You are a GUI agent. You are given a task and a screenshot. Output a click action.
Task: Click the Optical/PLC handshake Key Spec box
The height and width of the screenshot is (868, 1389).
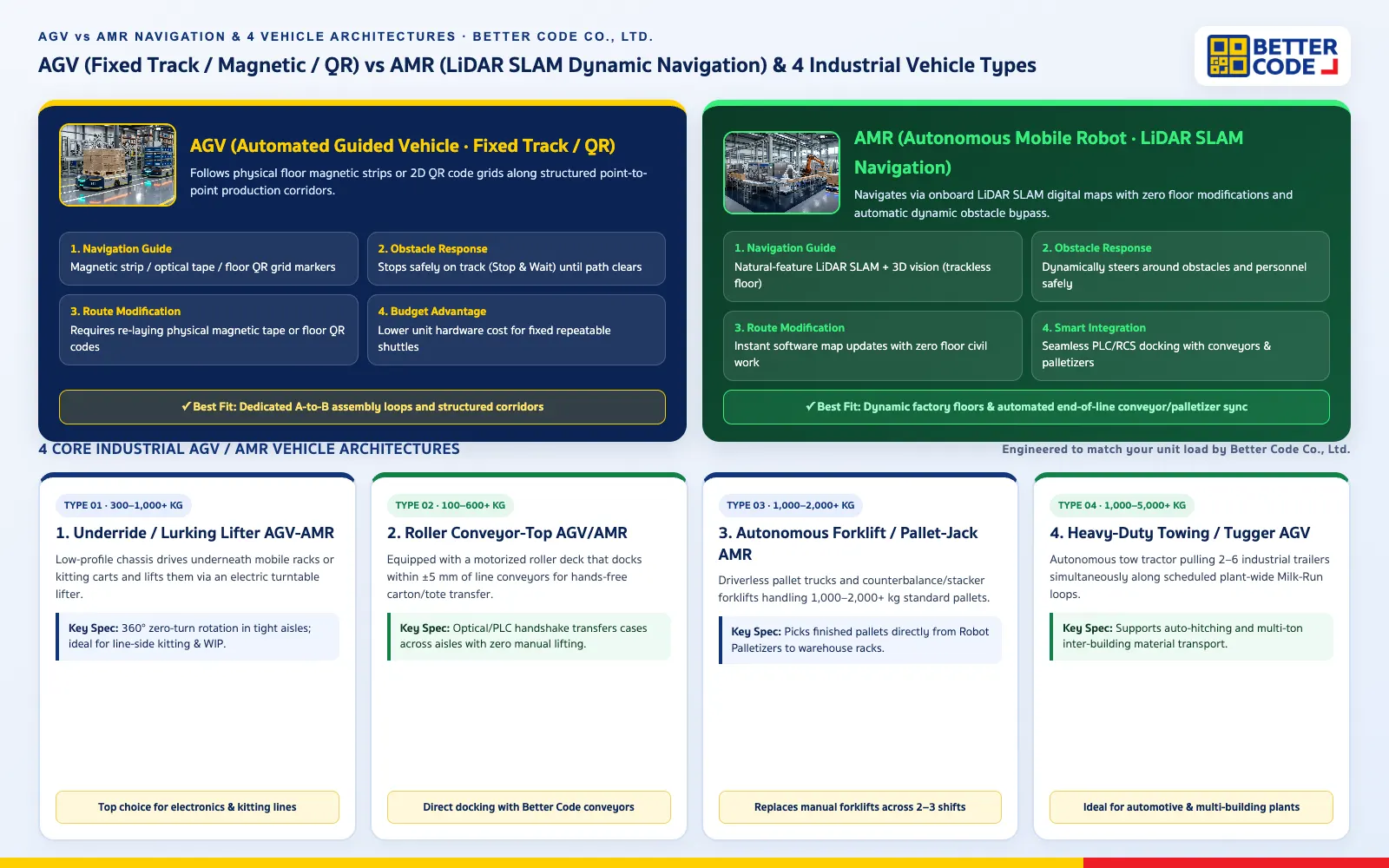(529, 636)
